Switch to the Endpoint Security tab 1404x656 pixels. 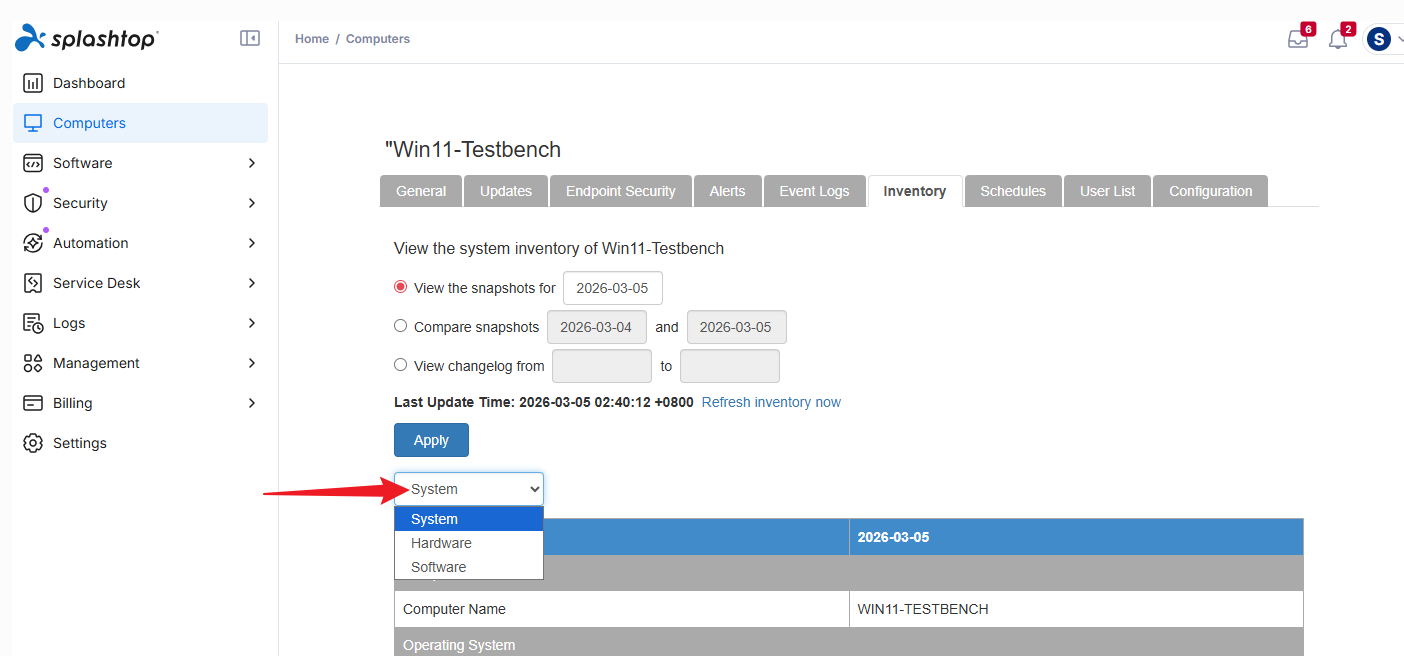(621, 191)
